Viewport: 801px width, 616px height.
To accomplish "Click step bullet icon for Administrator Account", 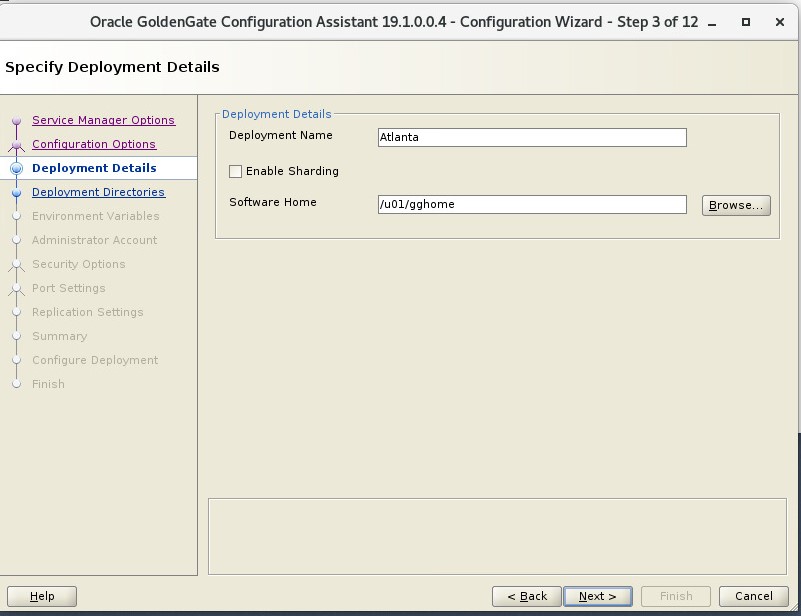I will (x=16, y=240).
